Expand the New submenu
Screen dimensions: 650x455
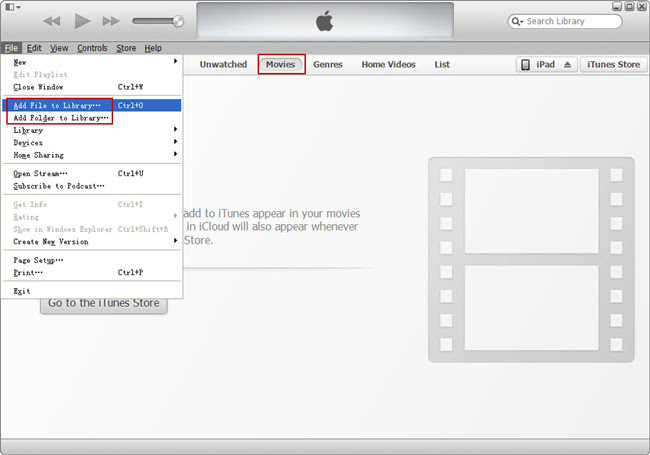pyautogui.click(x=92, y=62)
